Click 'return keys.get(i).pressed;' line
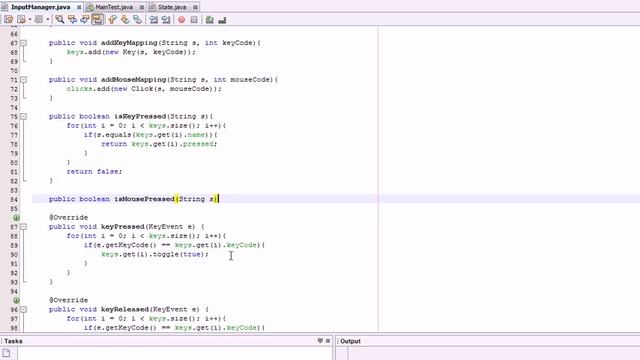 (159, 144)
